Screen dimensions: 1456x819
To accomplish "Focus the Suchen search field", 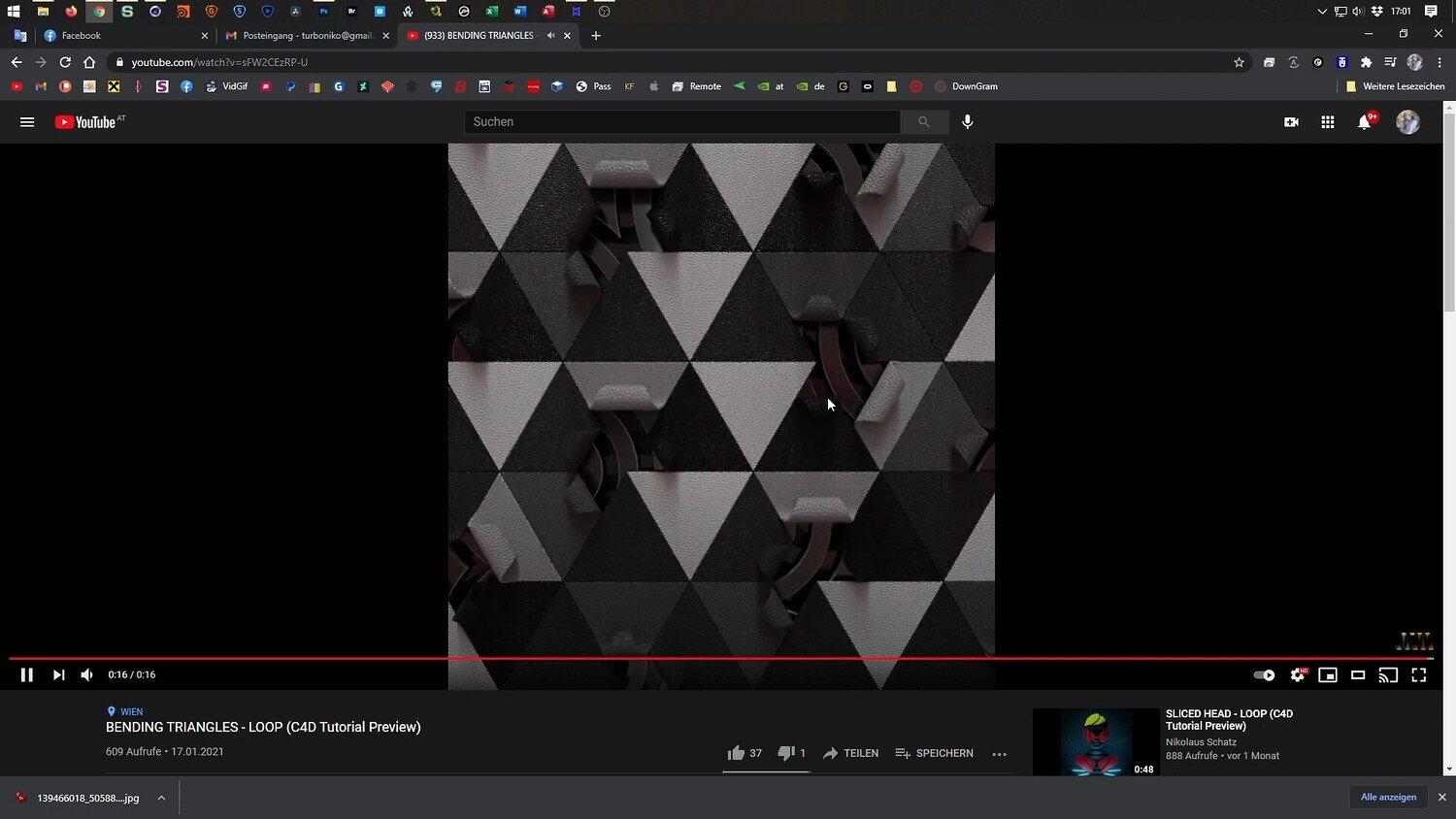I will coord(682,122).
